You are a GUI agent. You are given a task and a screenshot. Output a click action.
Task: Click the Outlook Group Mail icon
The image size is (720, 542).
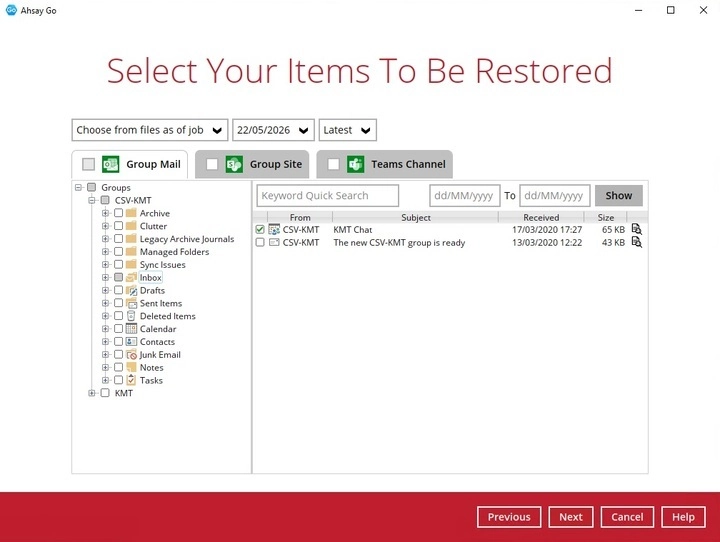pyautogui.click(x=111, y=164)
